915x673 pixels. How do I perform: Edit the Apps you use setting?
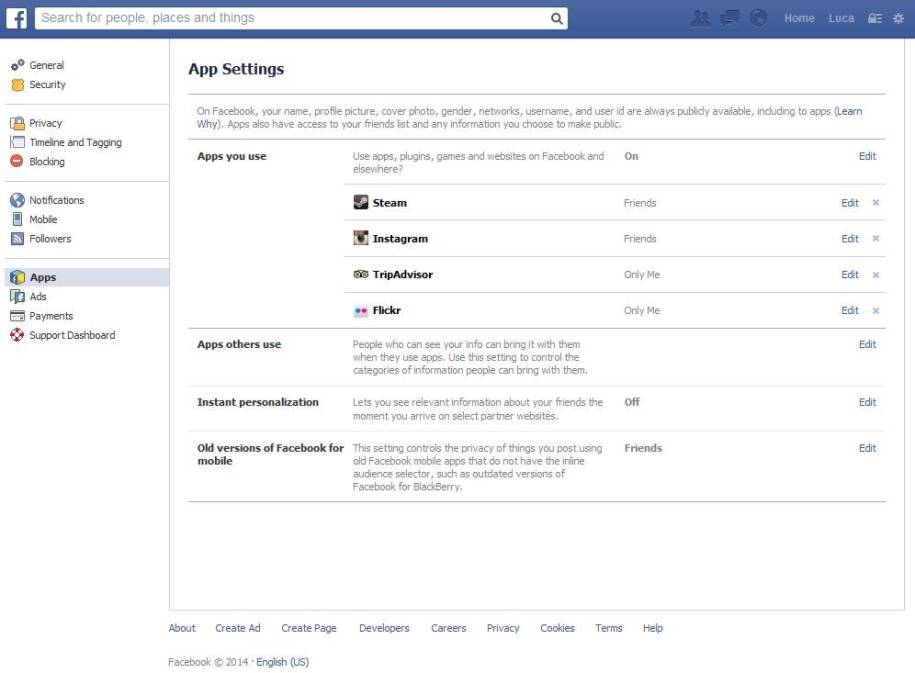point(867,156)
